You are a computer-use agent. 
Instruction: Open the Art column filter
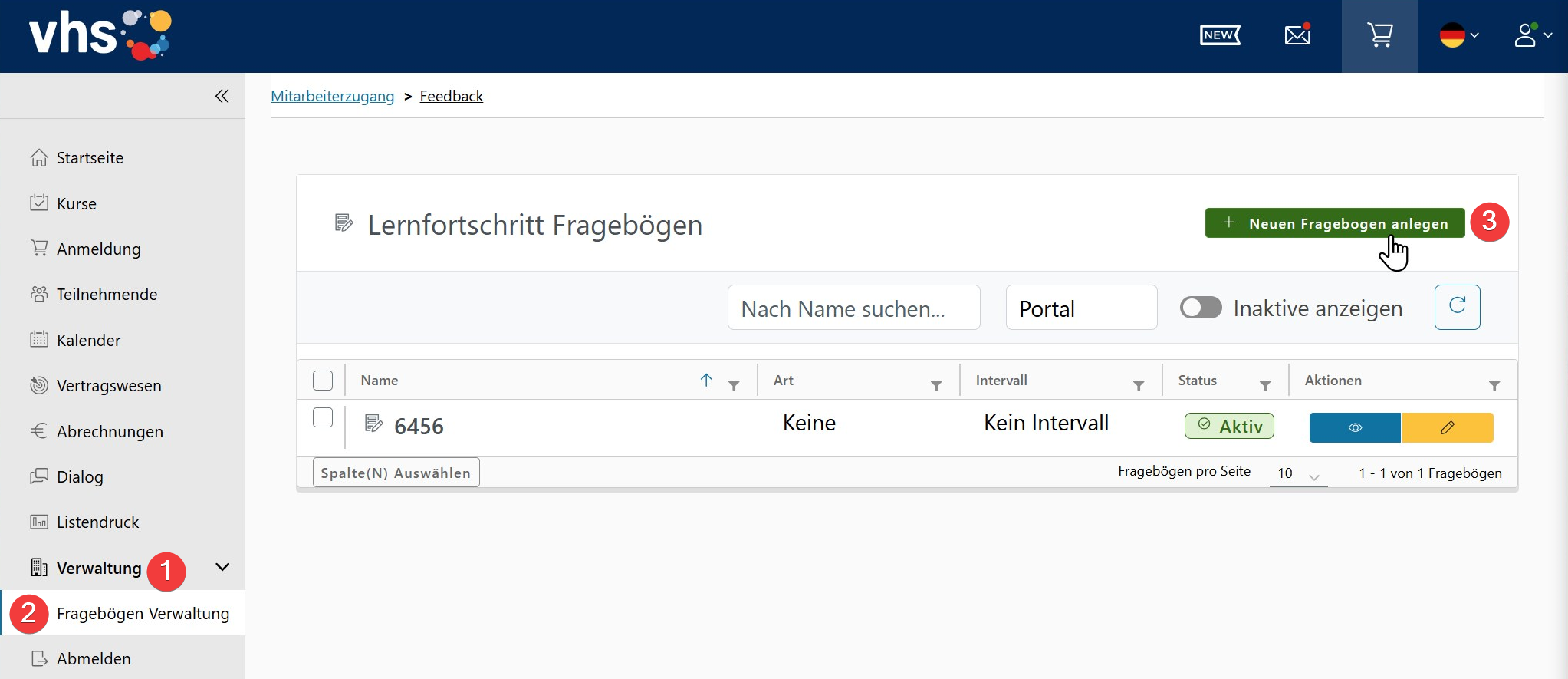pos(936,385)
